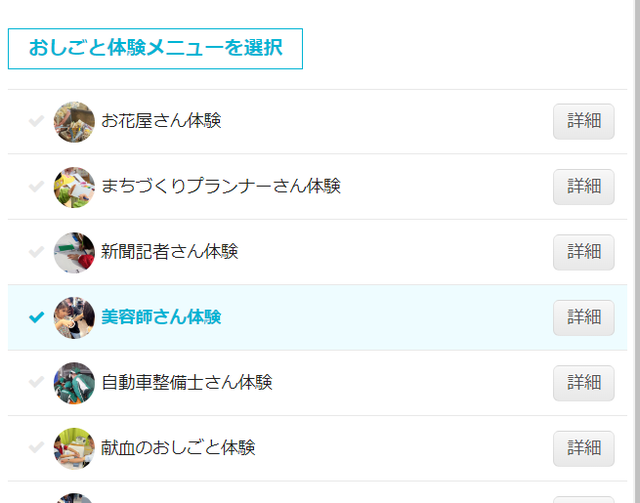
Task: Show 詳細 for 献血のおしごと体験
Action: [x=584, y=448]
